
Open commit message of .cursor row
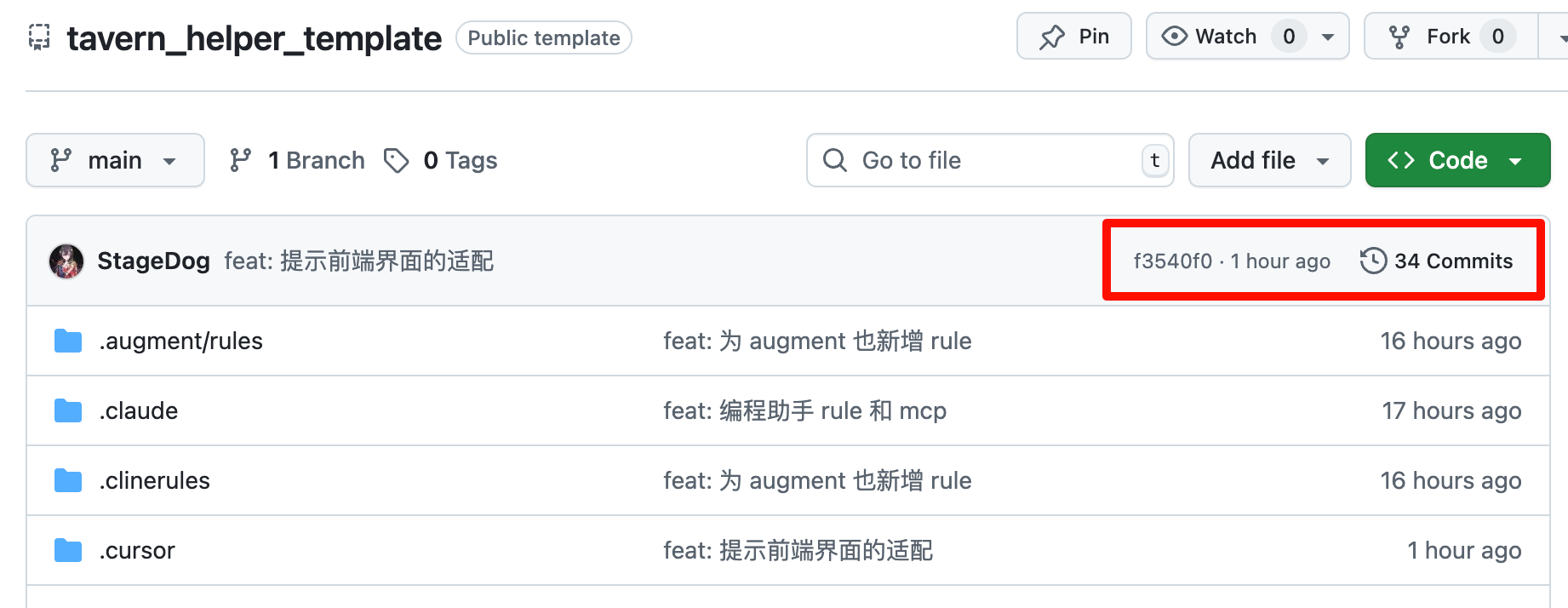pyautogui.click(x=798, y=550)
